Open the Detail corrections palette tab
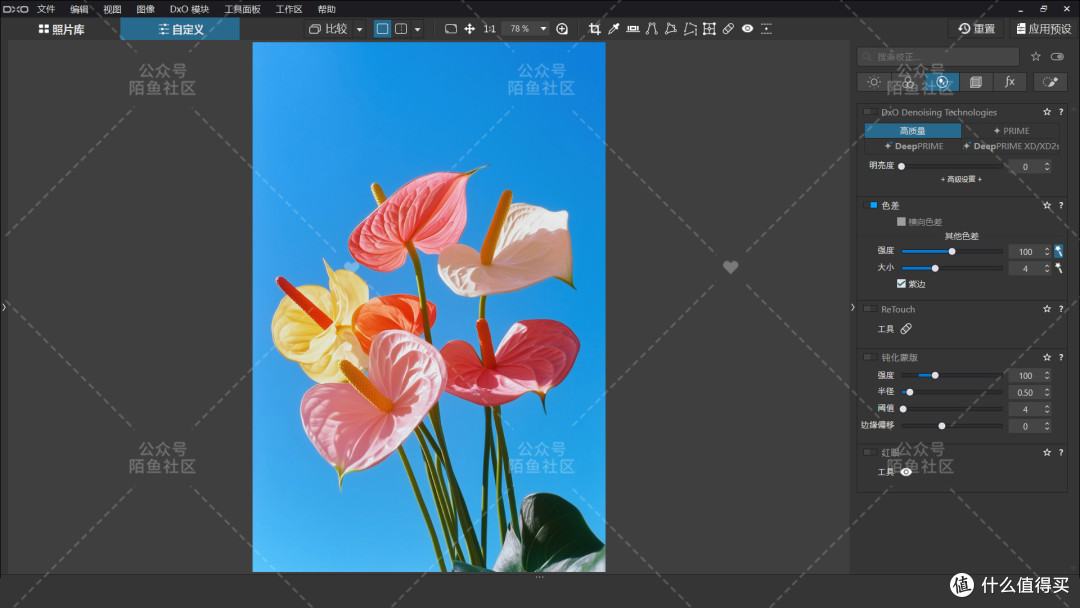 942,82
